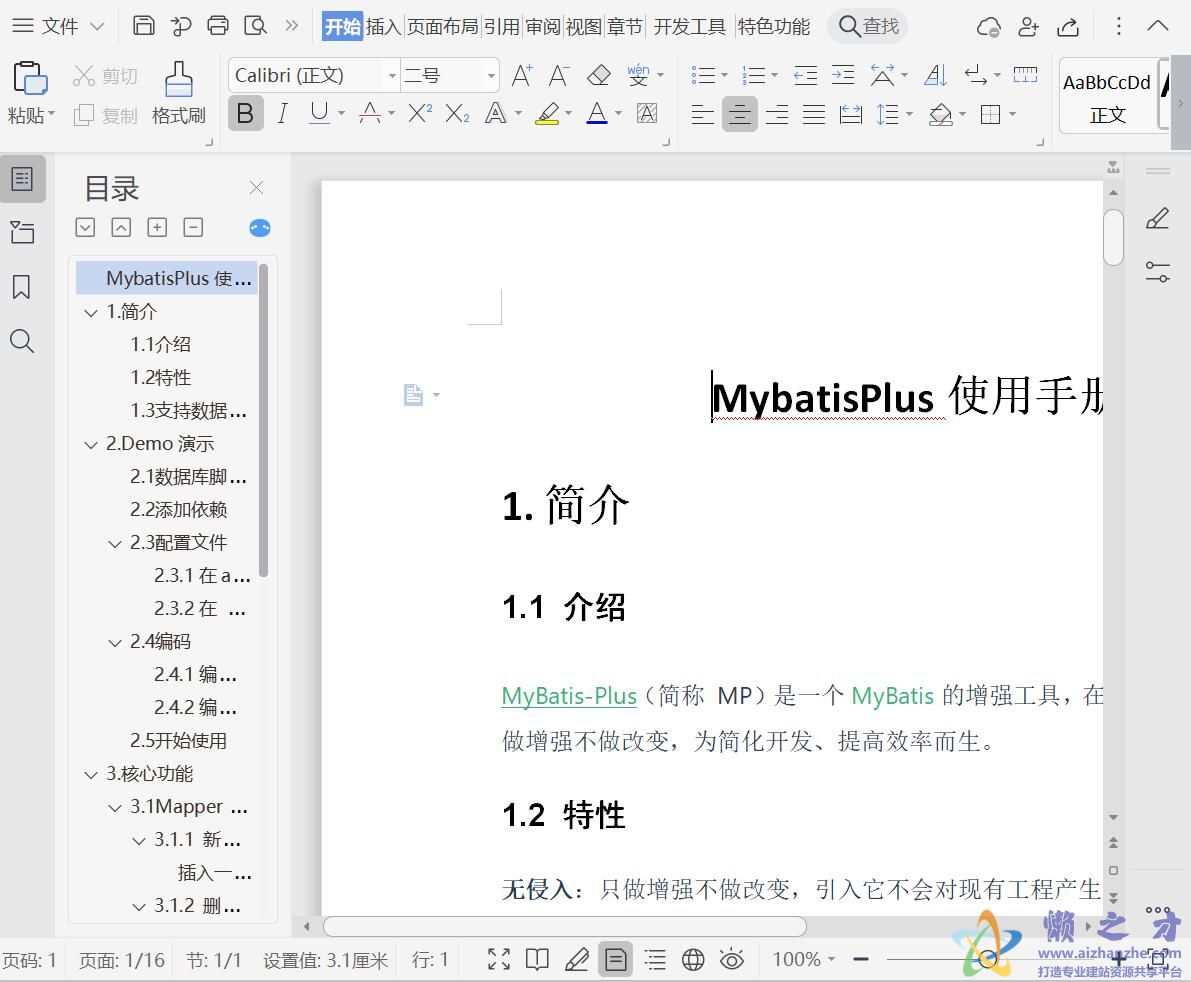This screenshot has width=1191, height=982.
Task: Click the Paste clipboard icon
Action: tap(30, 79)
